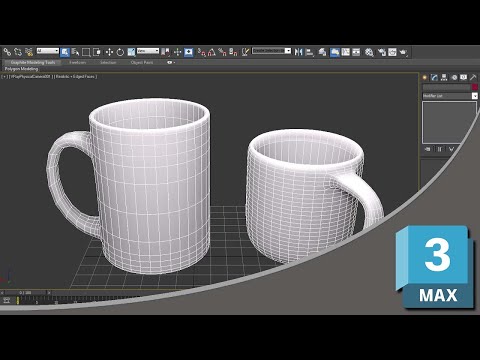Activate the Select and Move tool

(x=109, y=52)
